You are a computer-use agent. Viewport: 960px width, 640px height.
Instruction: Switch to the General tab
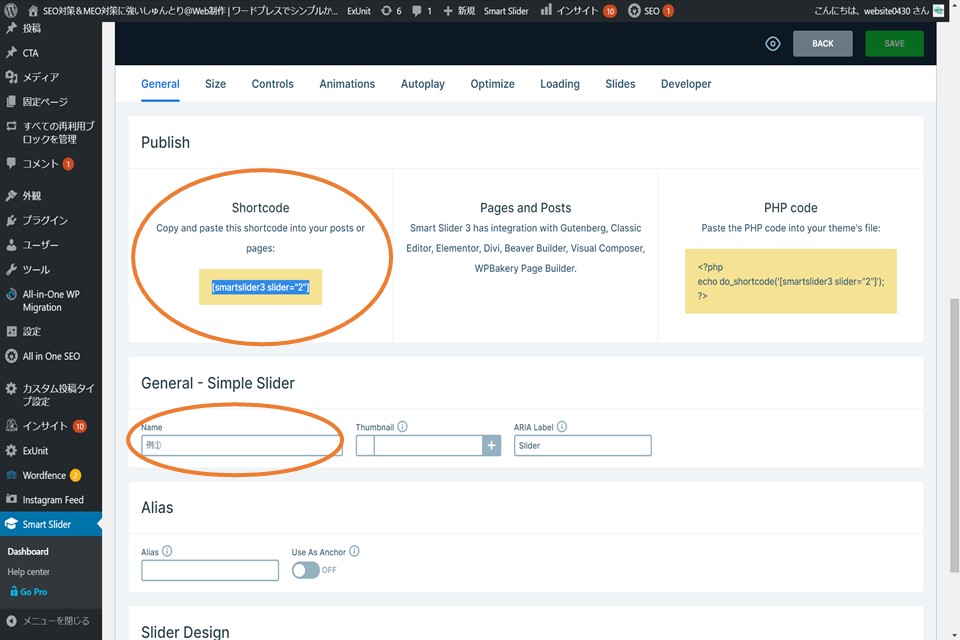(x=160, y=84)
